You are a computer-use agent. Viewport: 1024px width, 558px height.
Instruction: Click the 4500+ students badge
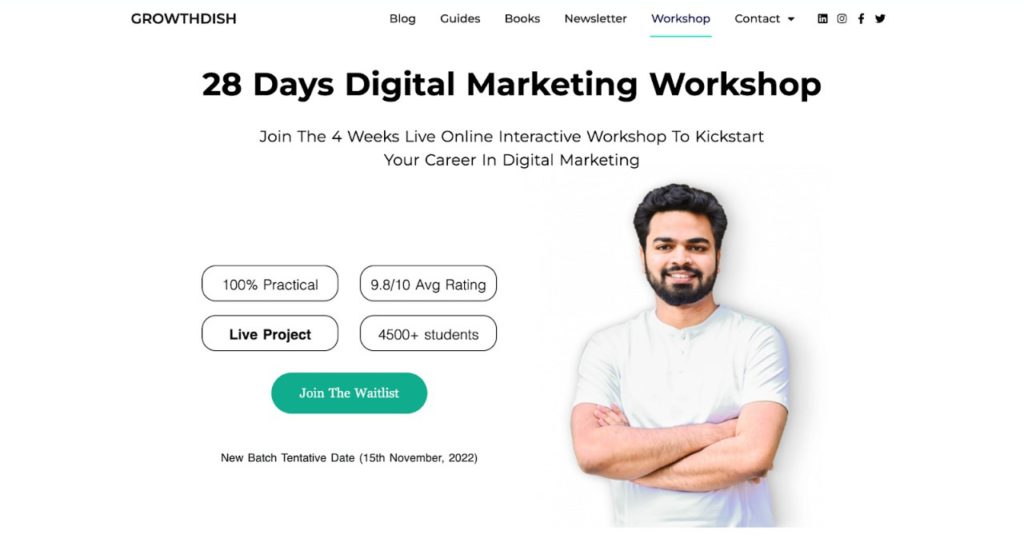[428, 333]
